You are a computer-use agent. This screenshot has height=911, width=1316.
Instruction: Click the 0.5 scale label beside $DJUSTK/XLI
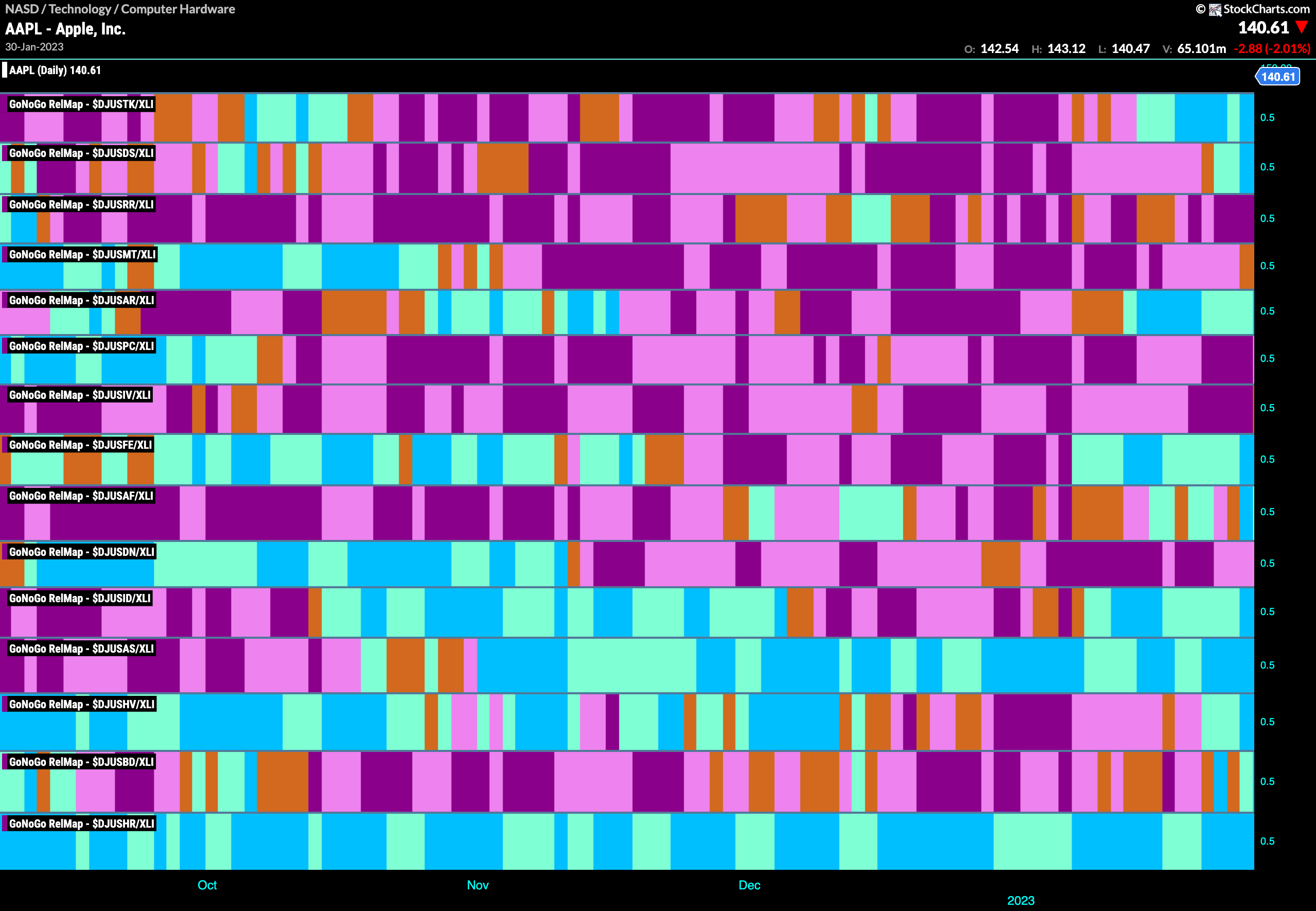(x=1268, y=117)
